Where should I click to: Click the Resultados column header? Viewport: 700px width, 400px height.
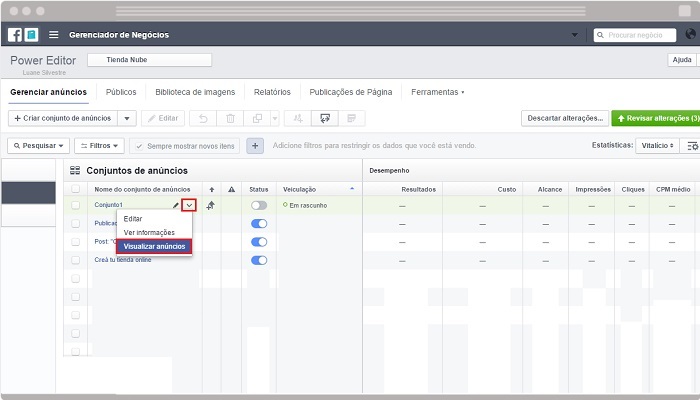point(418,189)
